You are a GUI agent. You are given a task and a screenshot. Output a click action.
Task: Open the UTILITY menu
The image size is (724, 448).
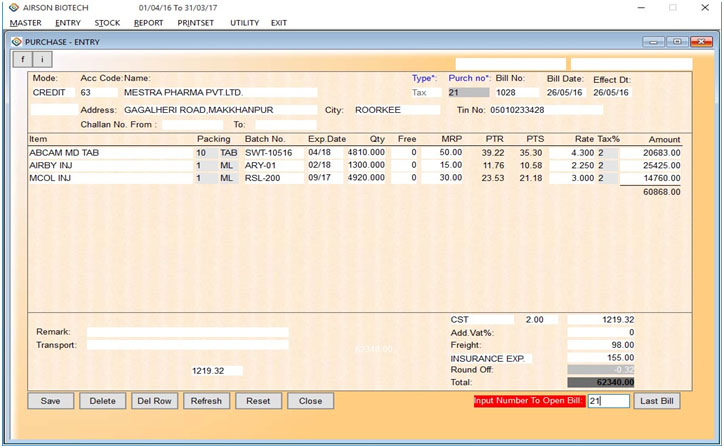[x=244, y=22]
